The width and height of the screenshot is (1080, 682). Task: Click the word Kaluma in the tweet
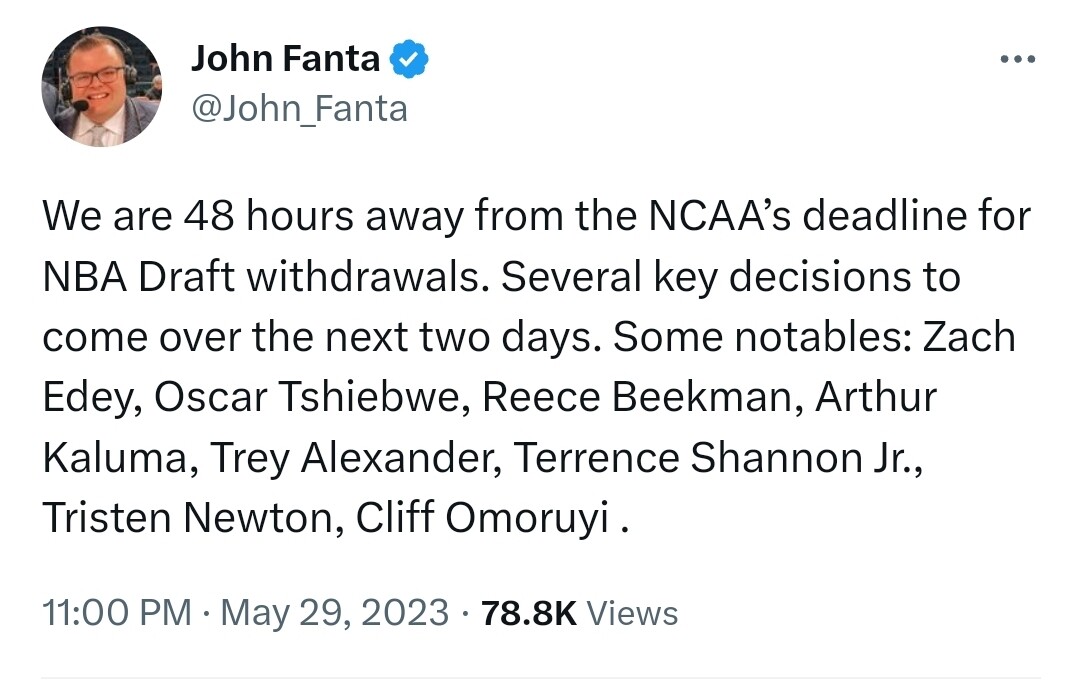pos(111,458)
